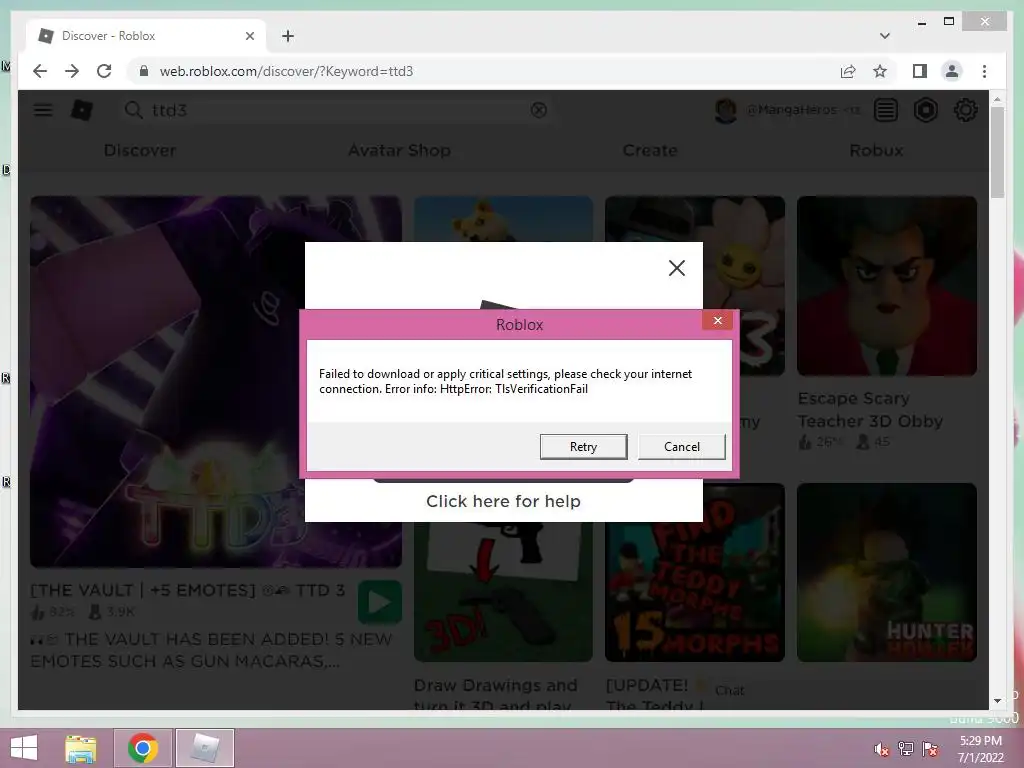Open Roblox notifications list icon
The height and width of the screenshot is (768, 1024).
click(x=886, y=110)
